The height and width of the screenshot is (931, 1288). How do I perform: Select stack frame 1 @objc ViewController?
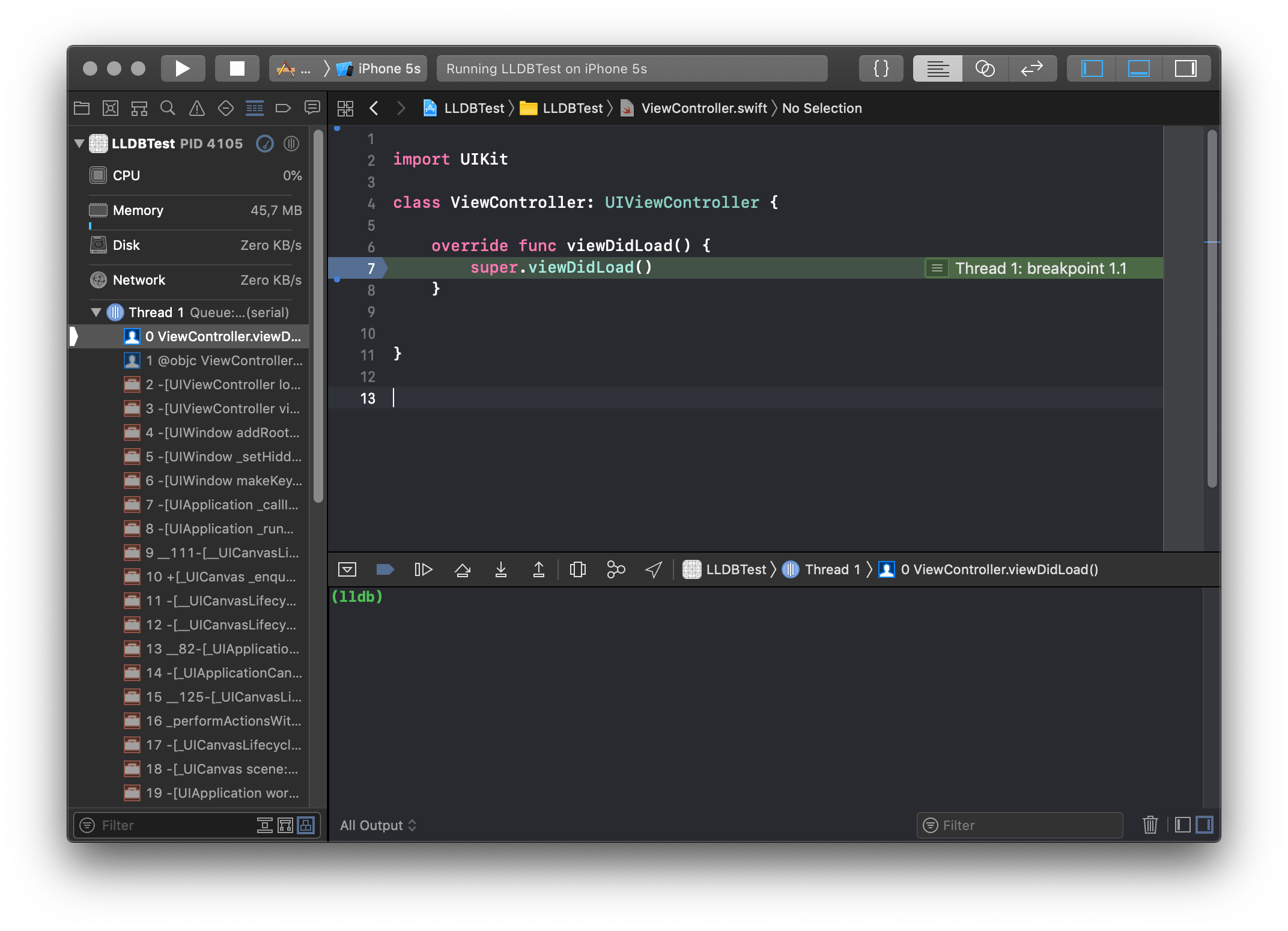coord(223,360)
